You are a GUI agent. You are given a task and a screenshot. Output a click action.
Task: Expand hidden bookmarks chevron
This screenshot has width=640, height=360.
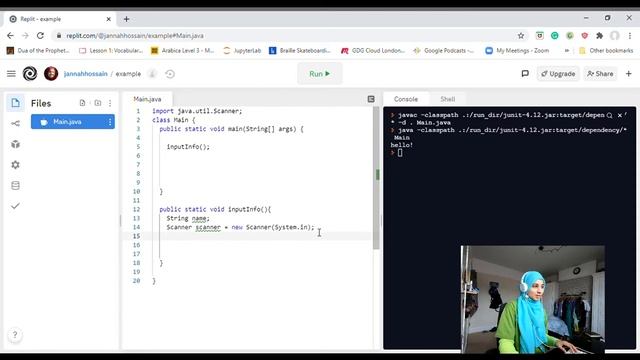tap(567, 51)
